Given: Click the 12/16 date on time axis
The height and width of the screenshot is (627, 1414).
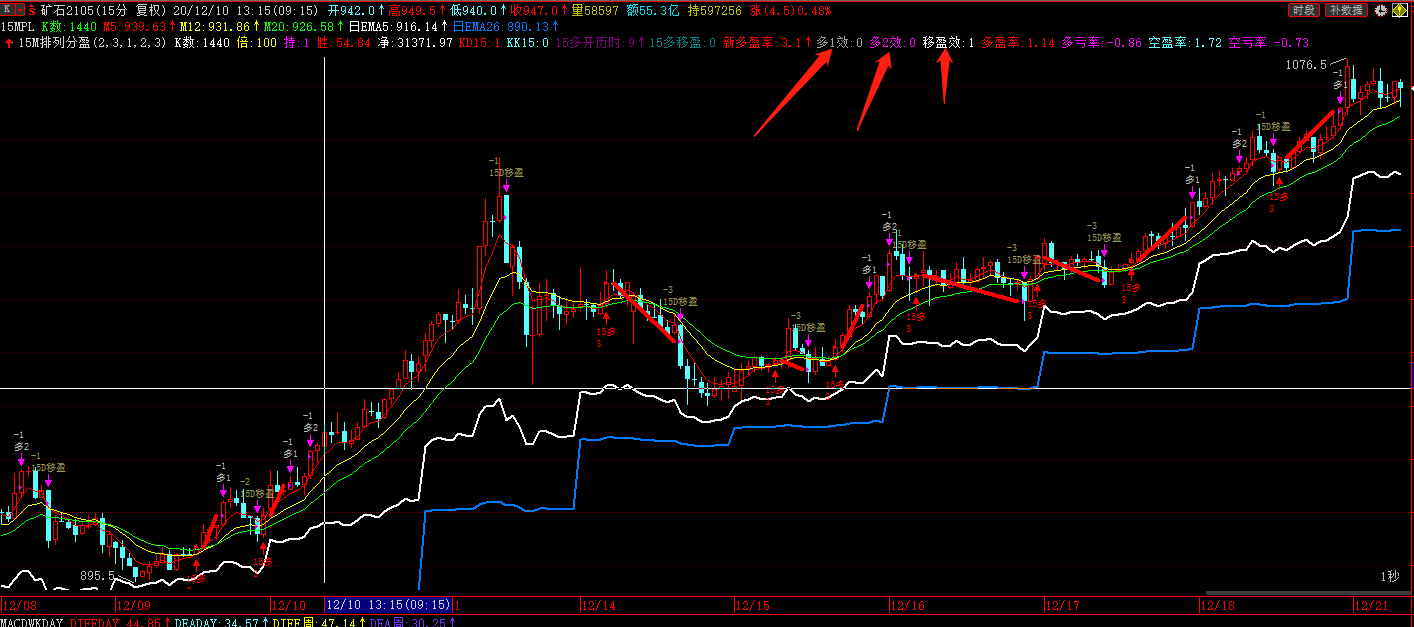Looking at the screenshot, I should [908, 605].
